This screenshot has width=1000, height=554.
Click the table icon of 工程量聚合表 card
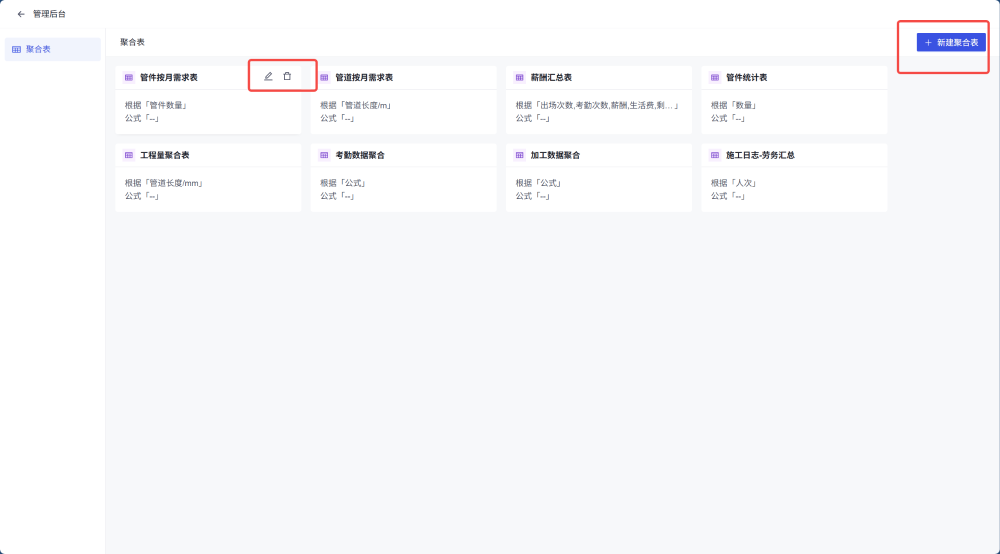click(129, 156)
